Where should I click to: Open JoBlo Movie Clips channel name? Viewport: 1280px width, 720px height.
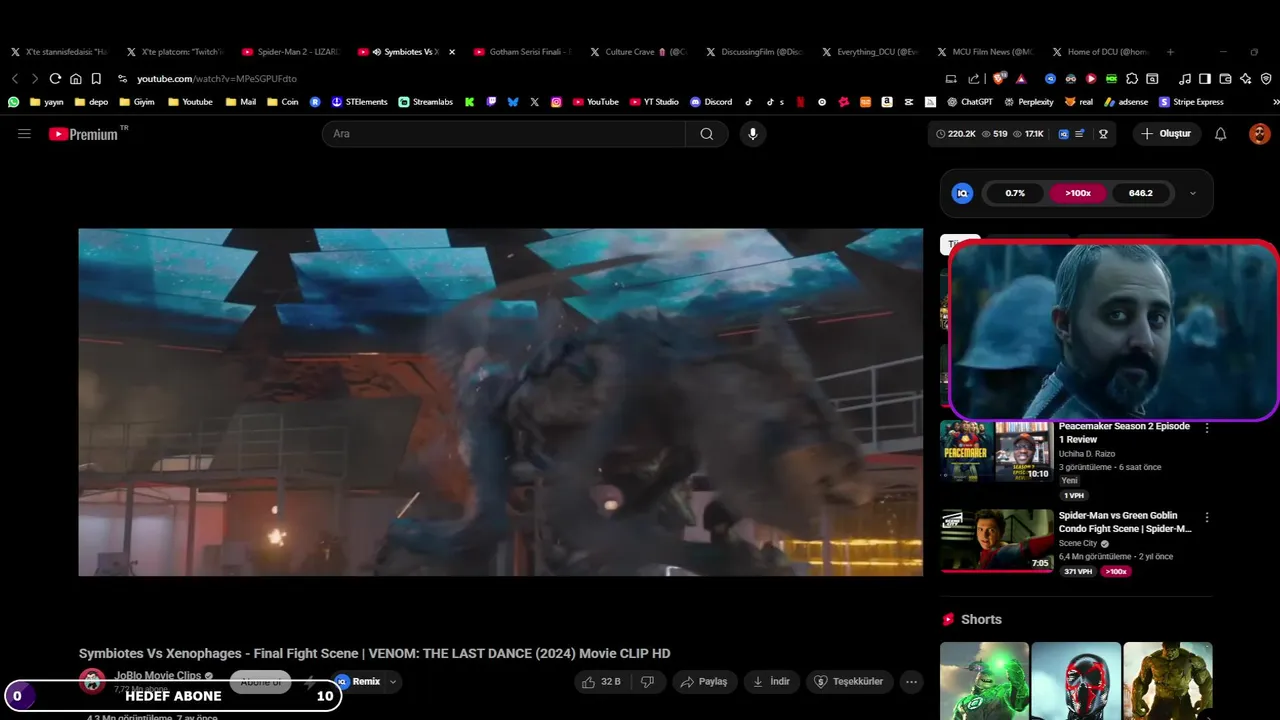[157, 675]
